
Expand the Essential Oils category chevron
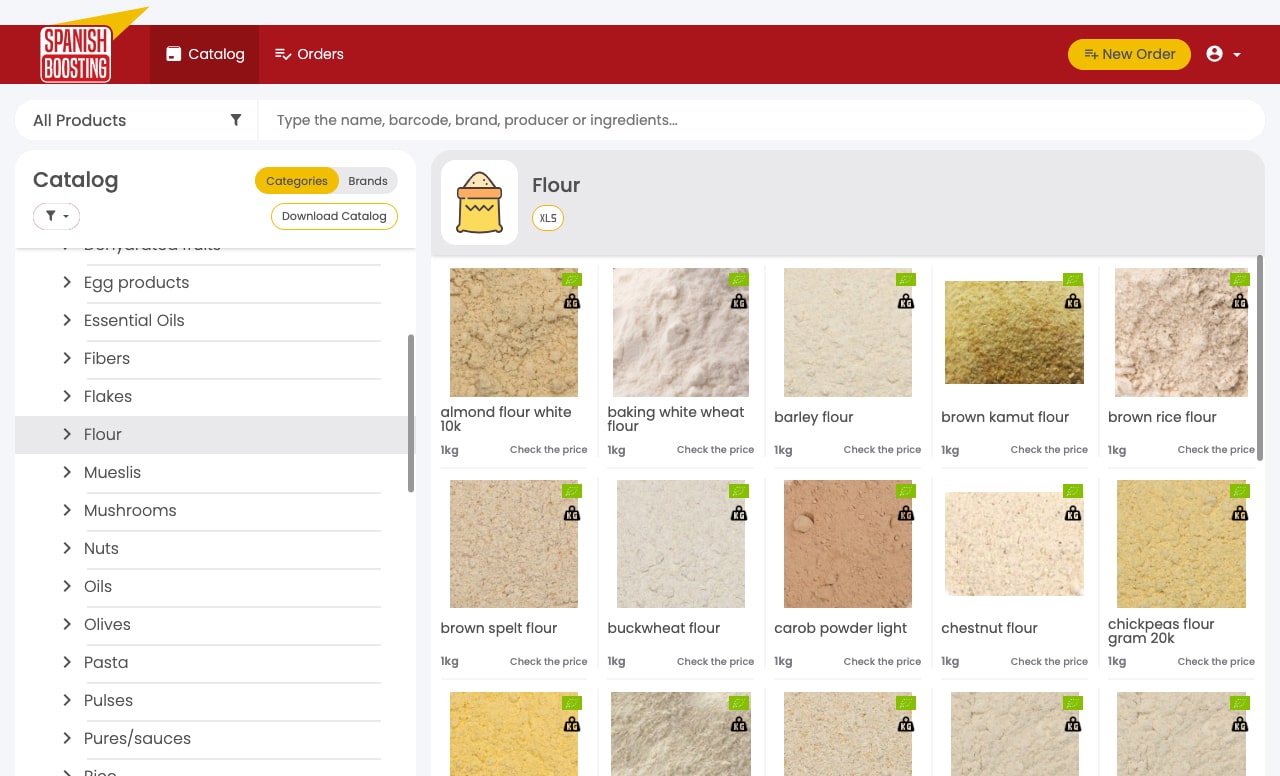click(67, 320)
